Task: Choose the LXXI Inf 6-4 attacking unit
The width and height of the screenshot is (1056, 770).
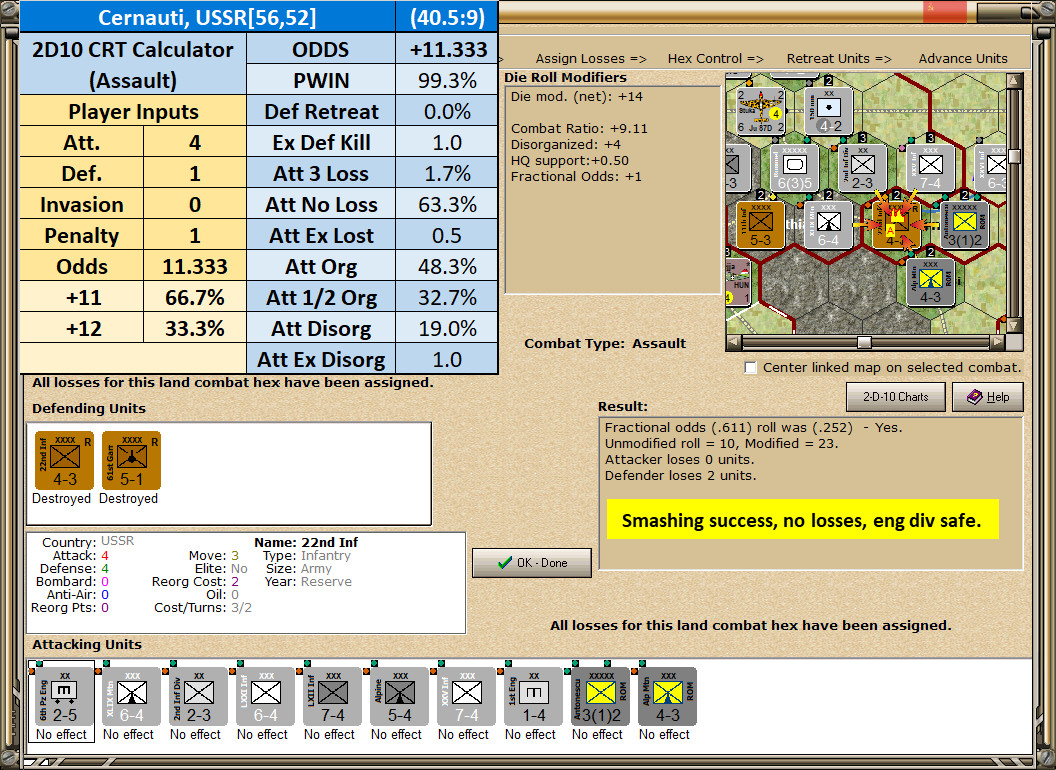Action: pyautogui.click(x=265, y=697)
